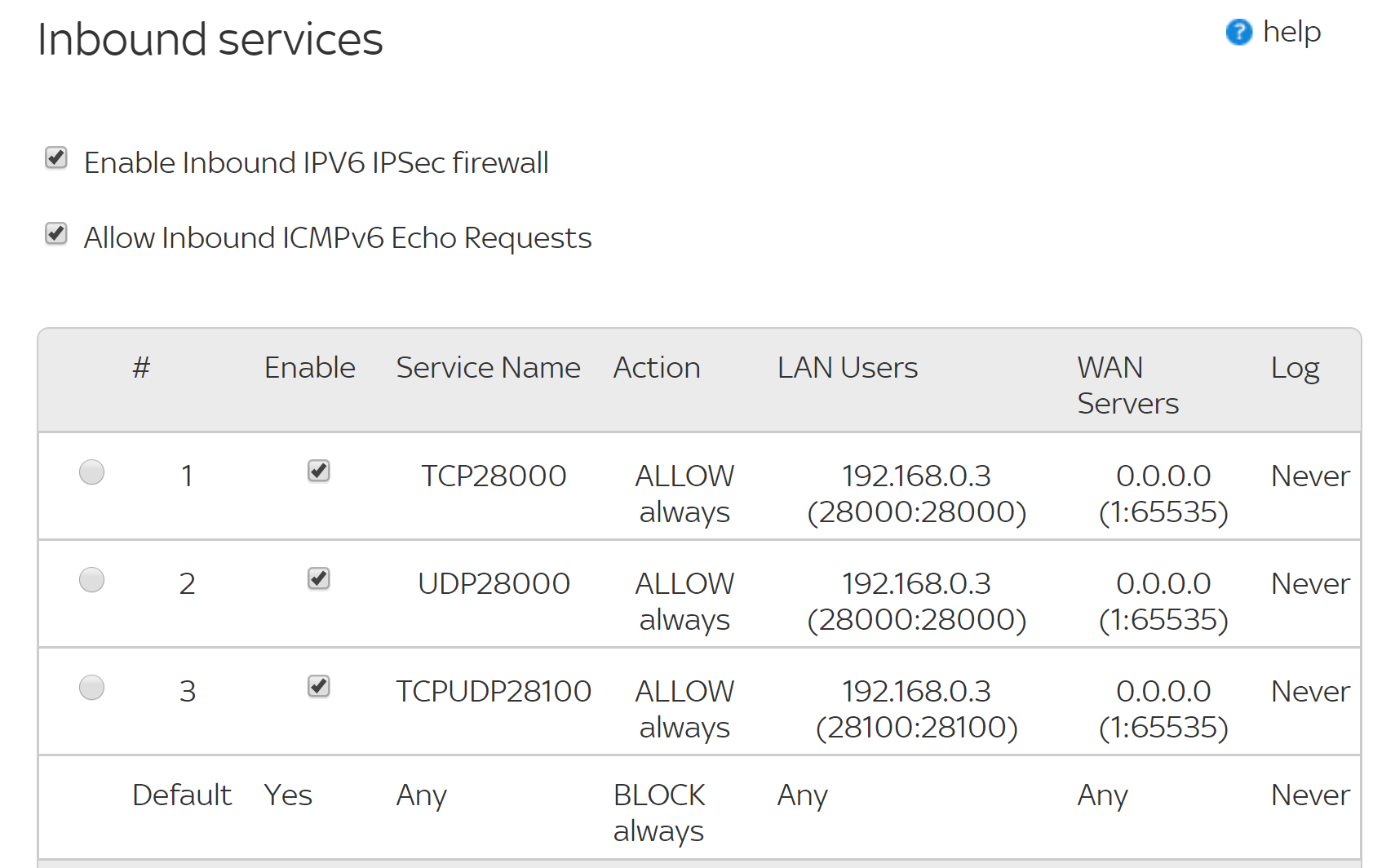The image size is (1373, 868).
Task: Open the help link text
Action: pyautogui.click(x=1291, y=33)
